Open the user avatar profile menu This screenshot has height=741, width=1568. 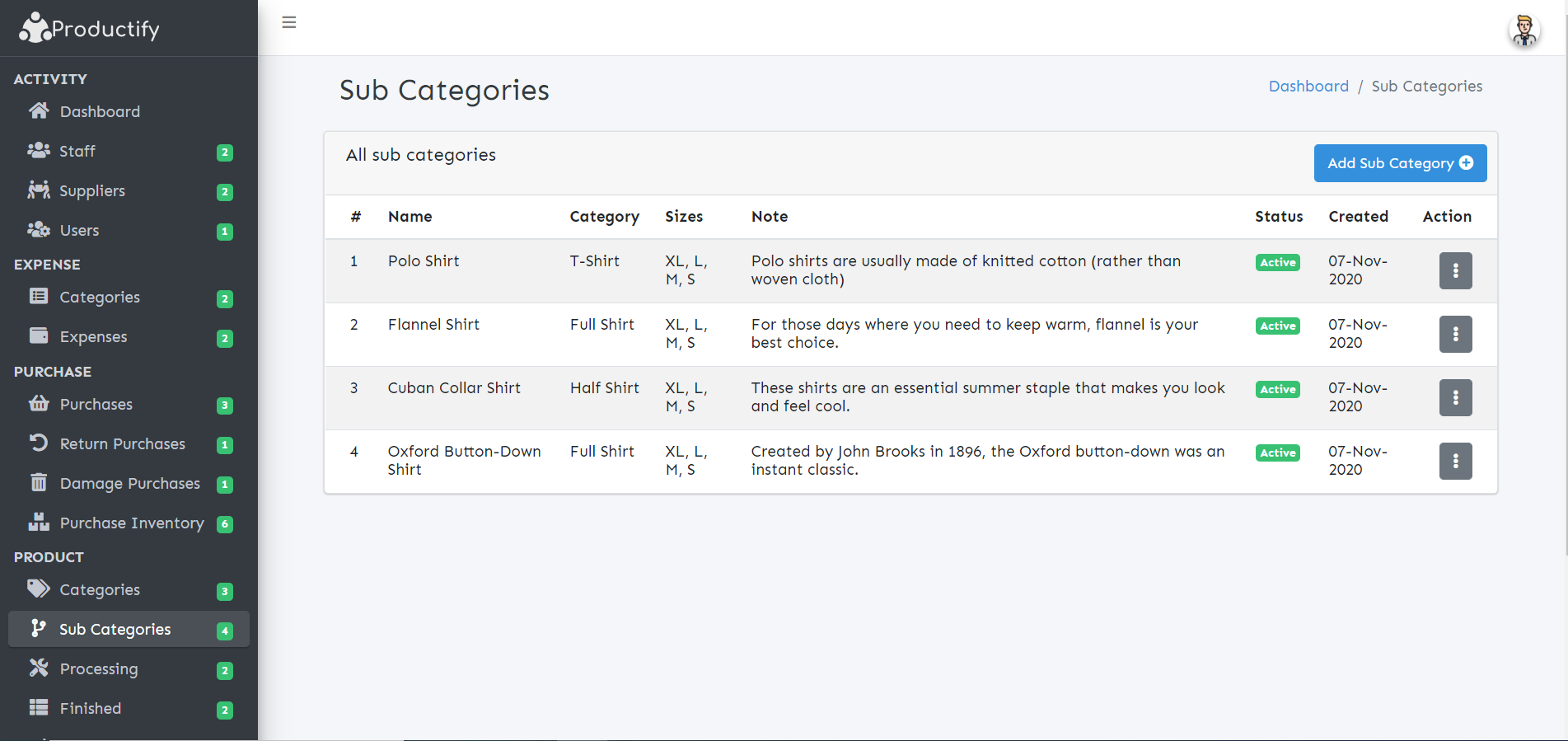coord(1524,30)
